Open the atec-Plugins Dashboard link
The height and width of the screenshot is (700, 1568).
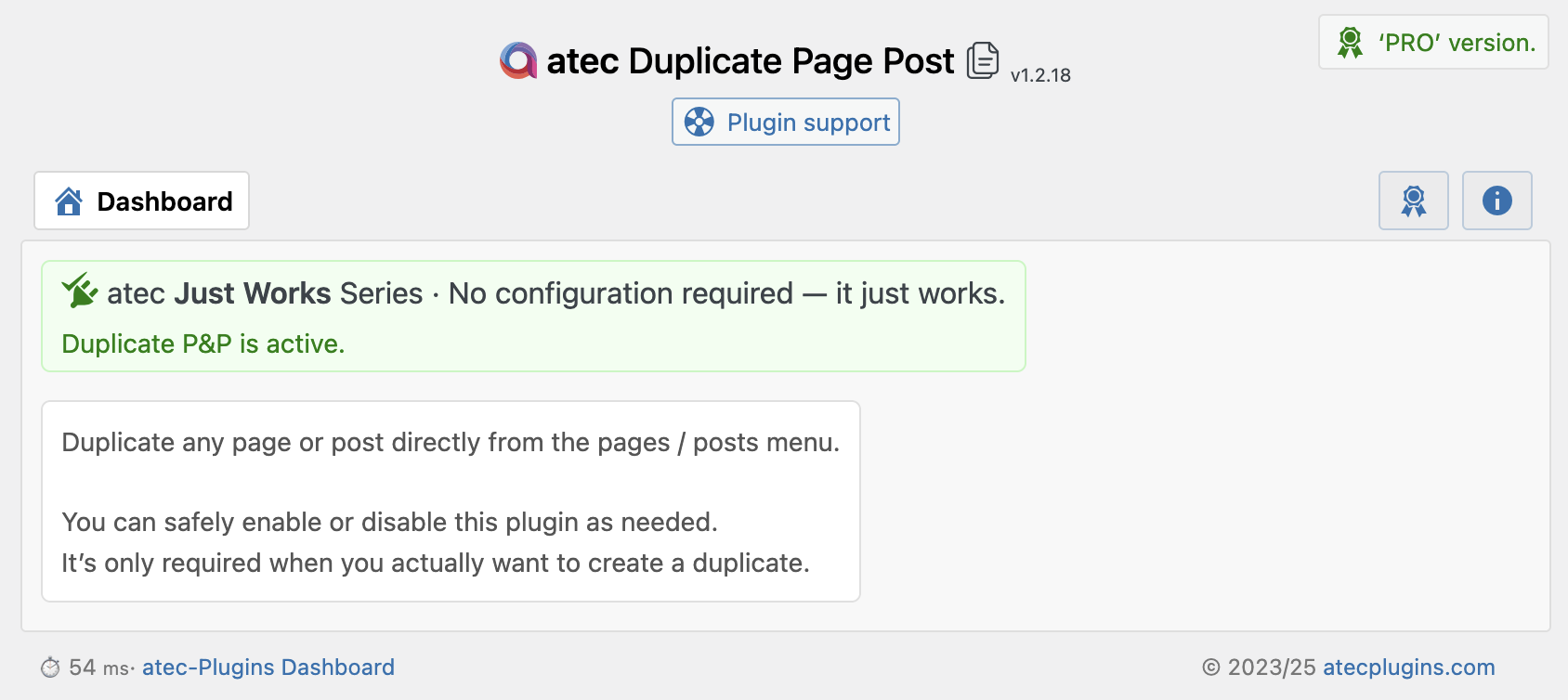(x=268, y=668)
